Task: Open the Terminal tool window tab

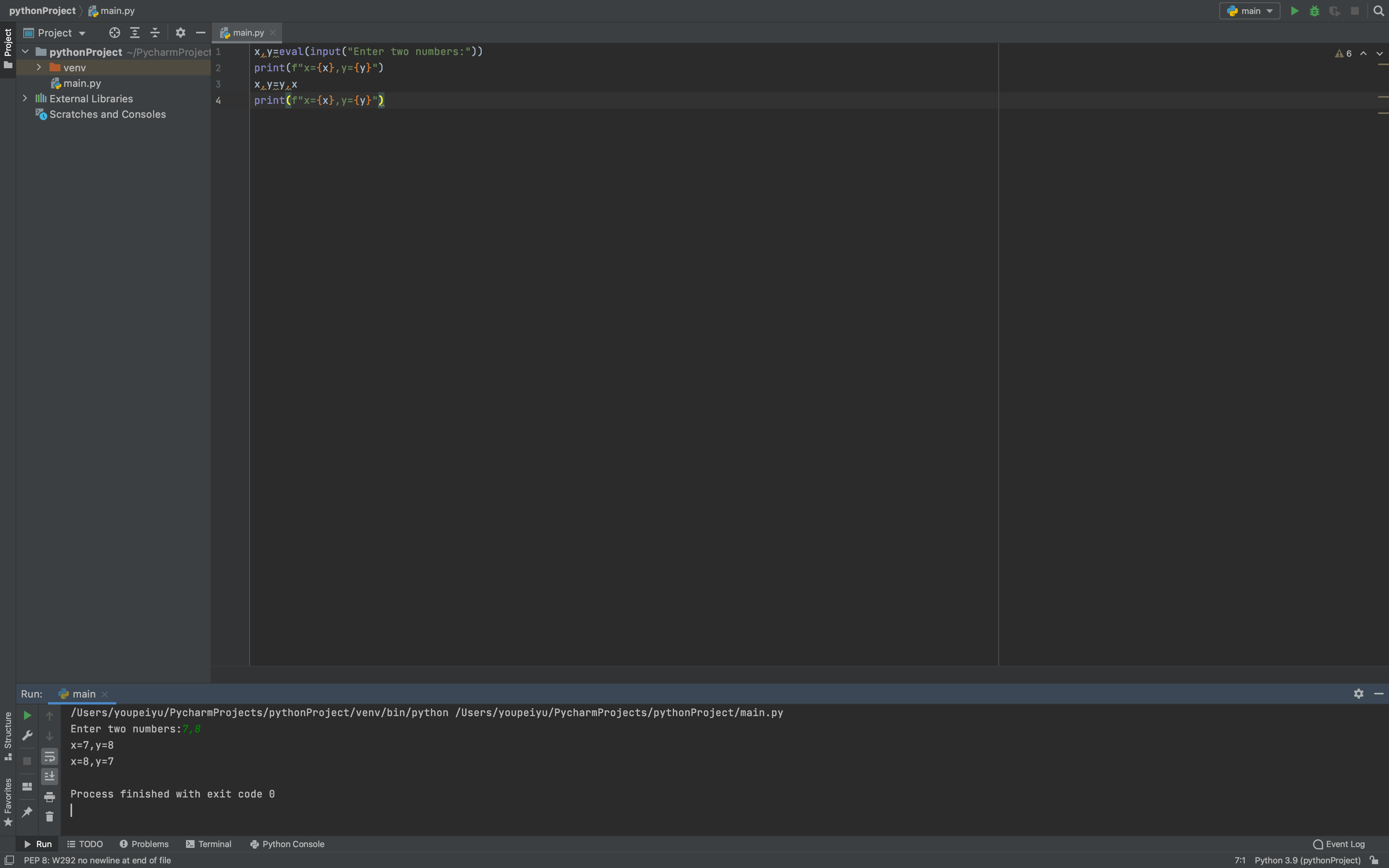Action: [x=209, y=844]
